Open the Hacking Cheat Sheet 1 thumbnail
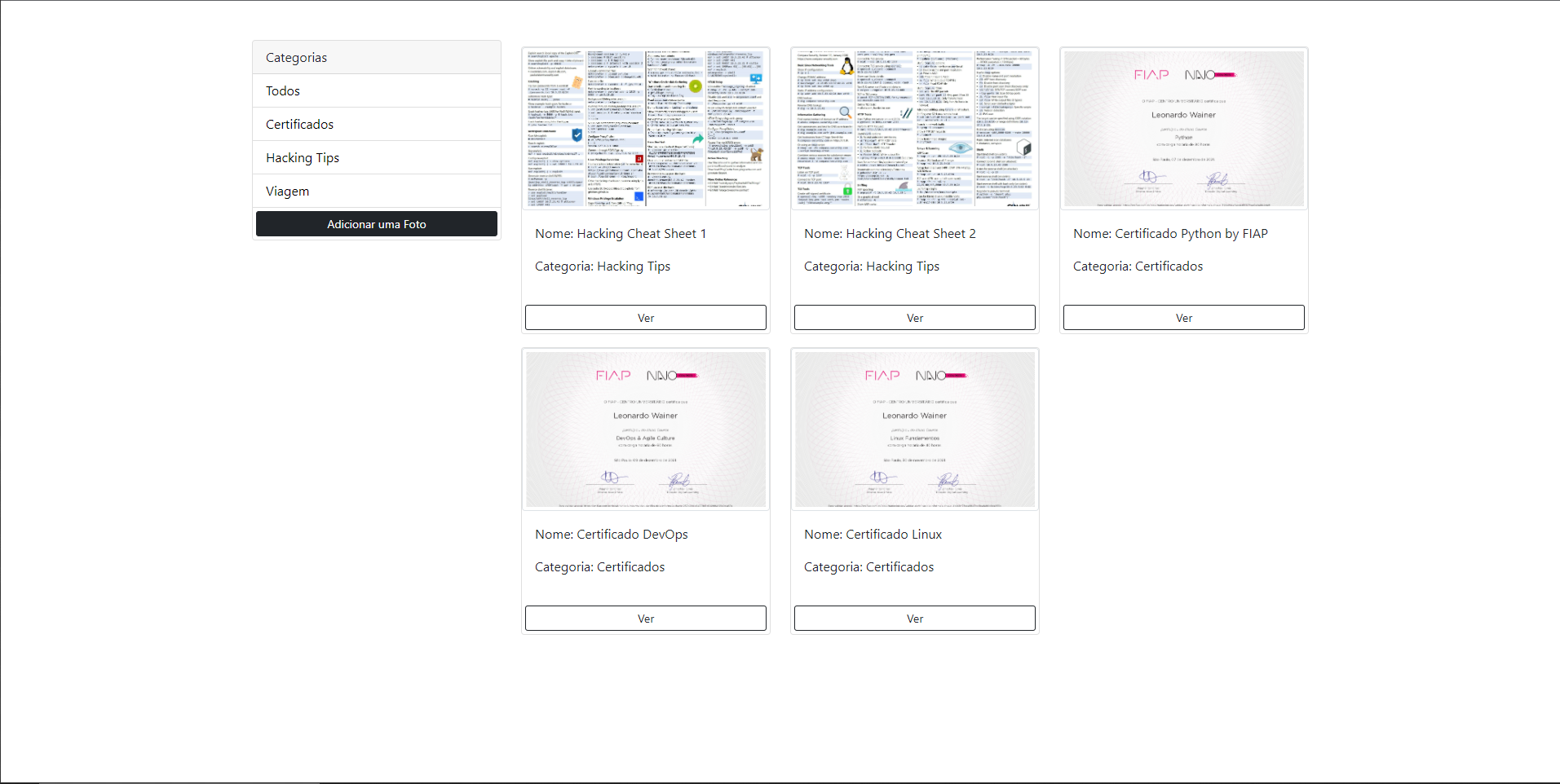The height and width of the screenshot is (784, 1560). (645, 129)
